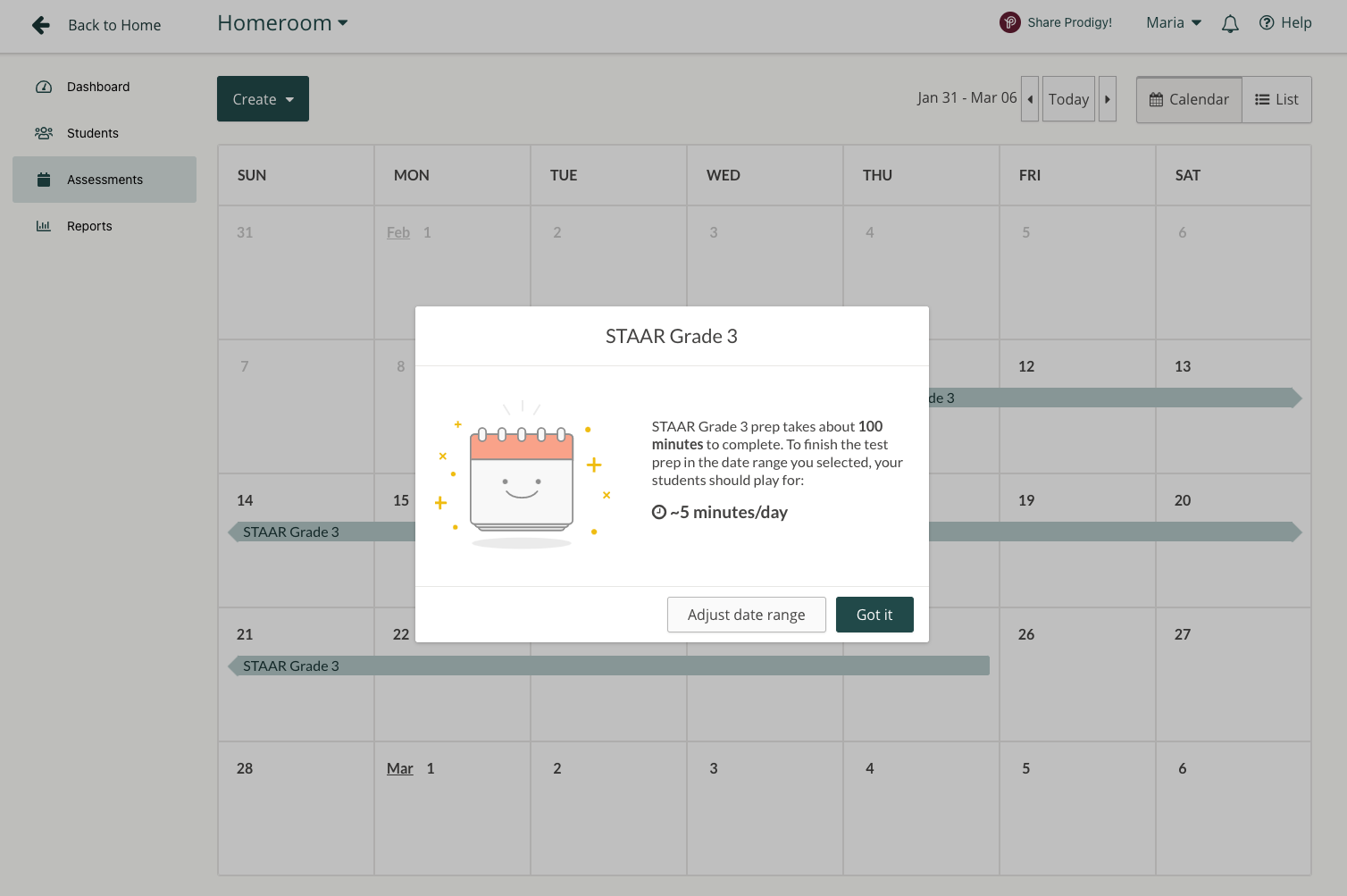Open Students from the sidebar
Image resolution: width=1347 pixels, height=896 pixels.
[x=92, y=133]
